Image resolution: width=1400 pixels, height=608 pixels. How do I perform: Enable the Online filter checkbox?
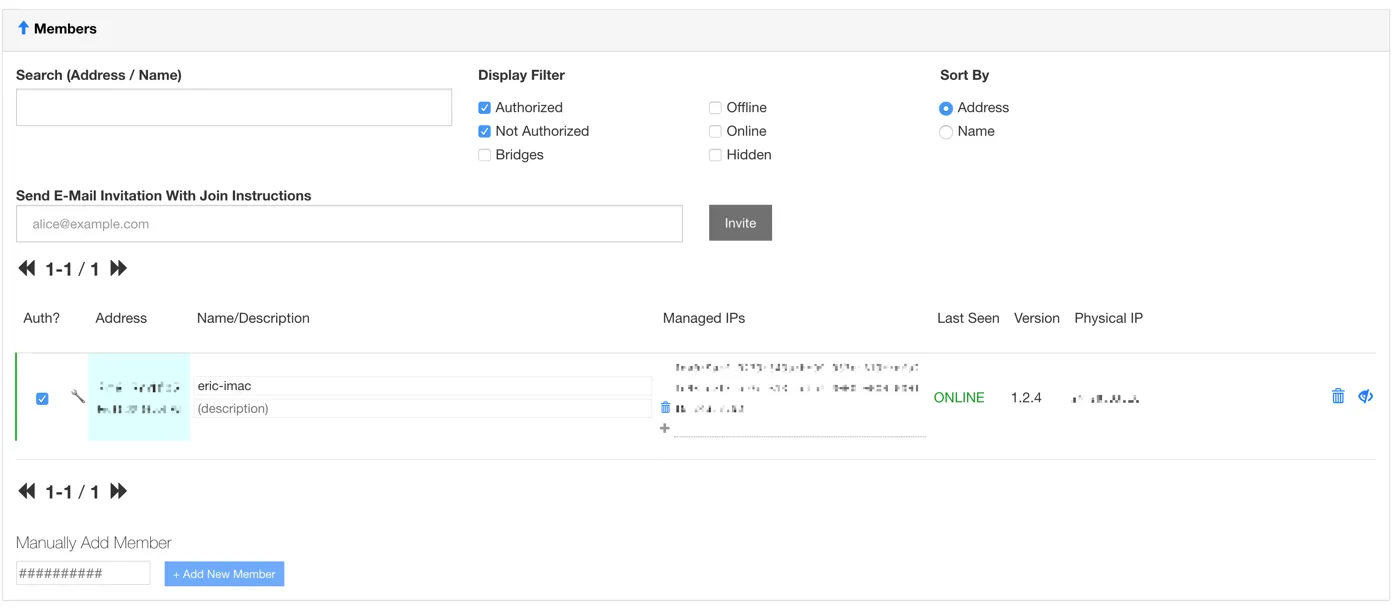pyautogui.click(x=715, y=131)
